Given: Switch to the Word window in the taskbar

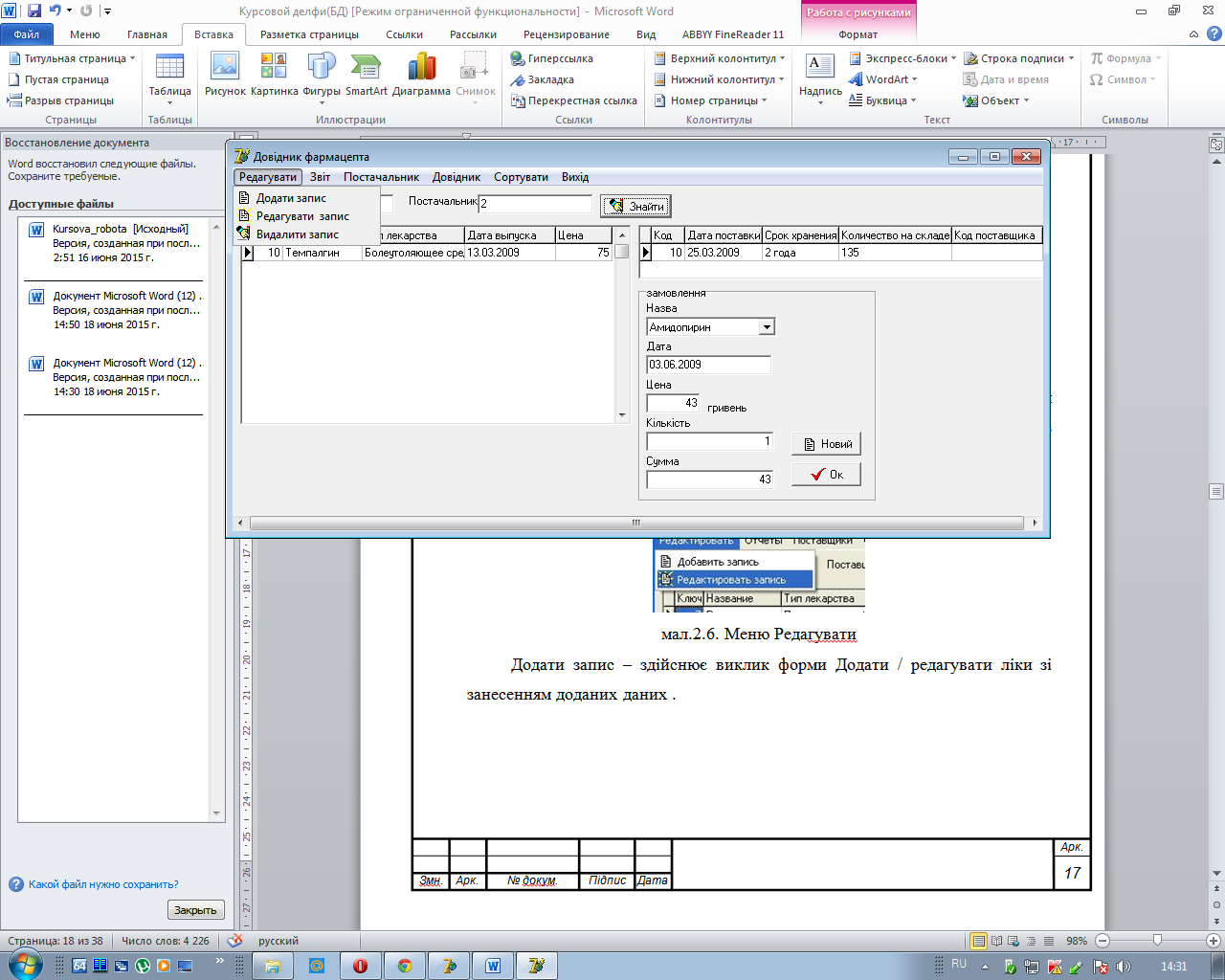Looking at the screenshot, I should pyautogui.click(x=493, y=966).
